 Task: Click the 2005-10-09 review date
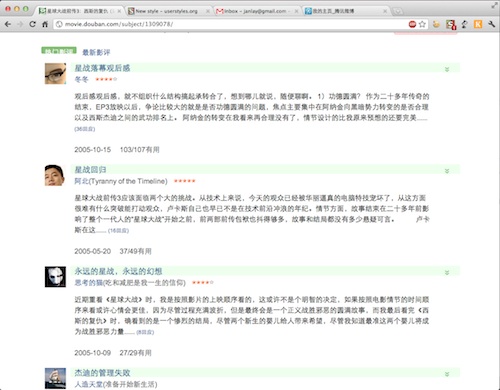point(93,353)
